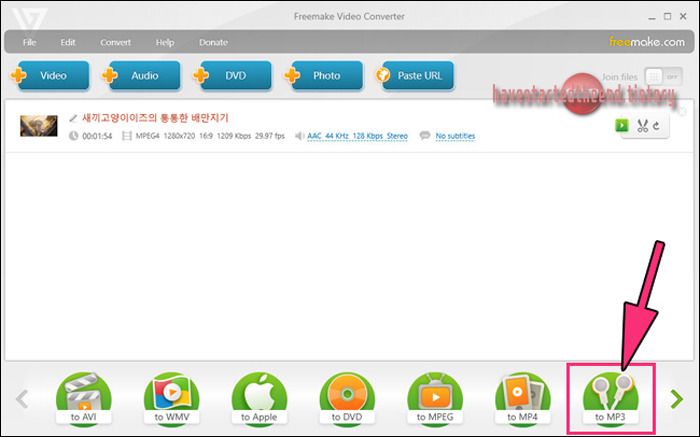Open the scissors cut editor

point(642,126)
